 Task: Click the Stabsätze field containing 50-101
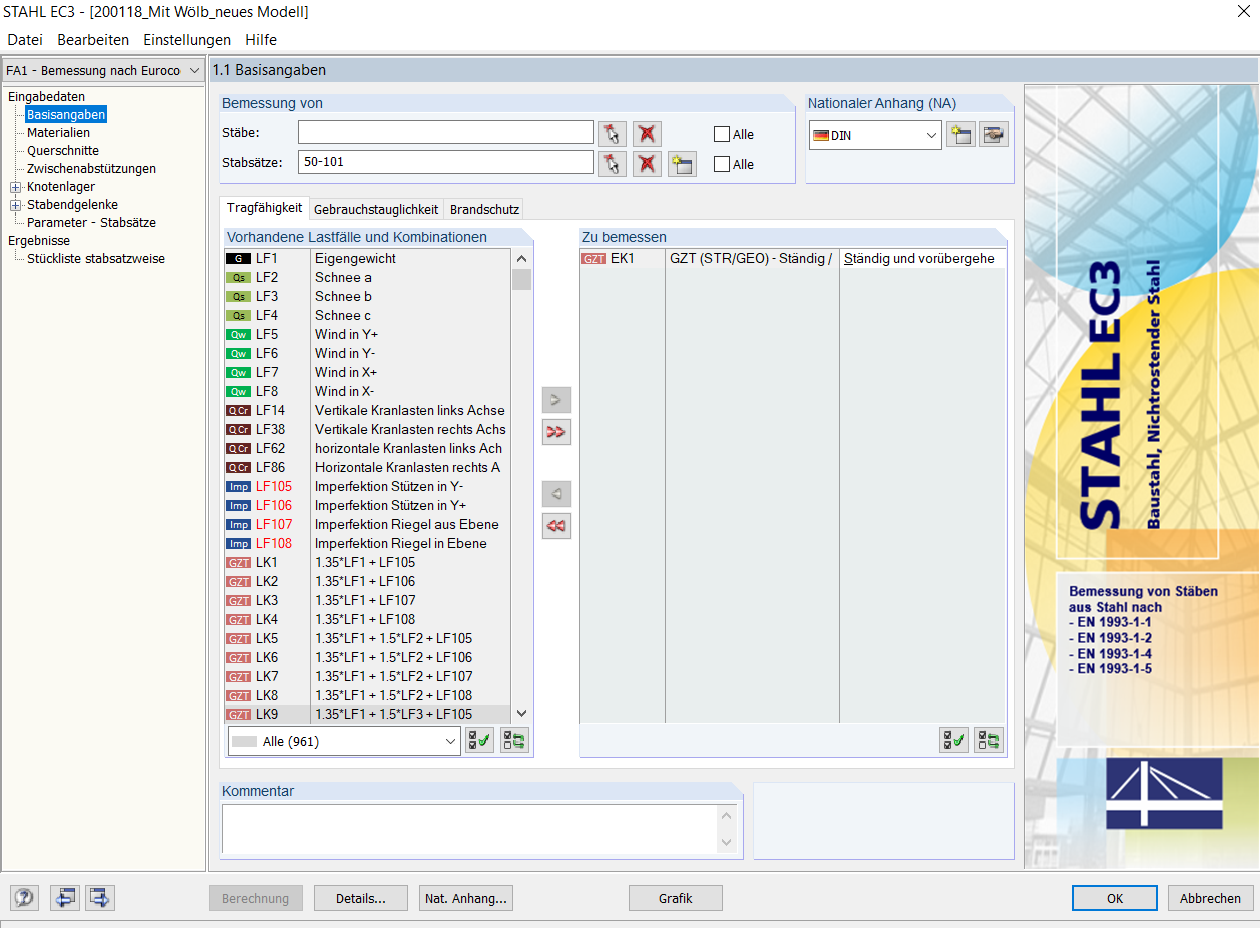pos(446,162)
